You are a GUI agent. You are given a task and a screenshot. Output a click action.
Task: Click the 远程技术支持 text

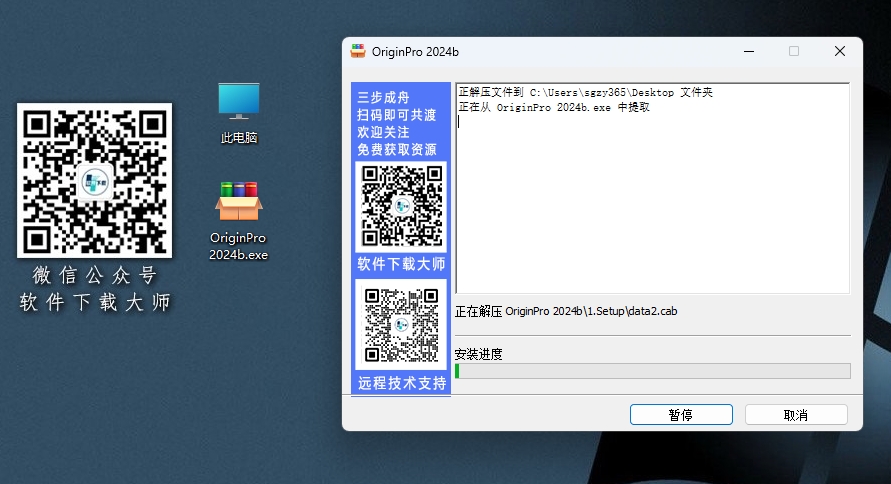402,383
